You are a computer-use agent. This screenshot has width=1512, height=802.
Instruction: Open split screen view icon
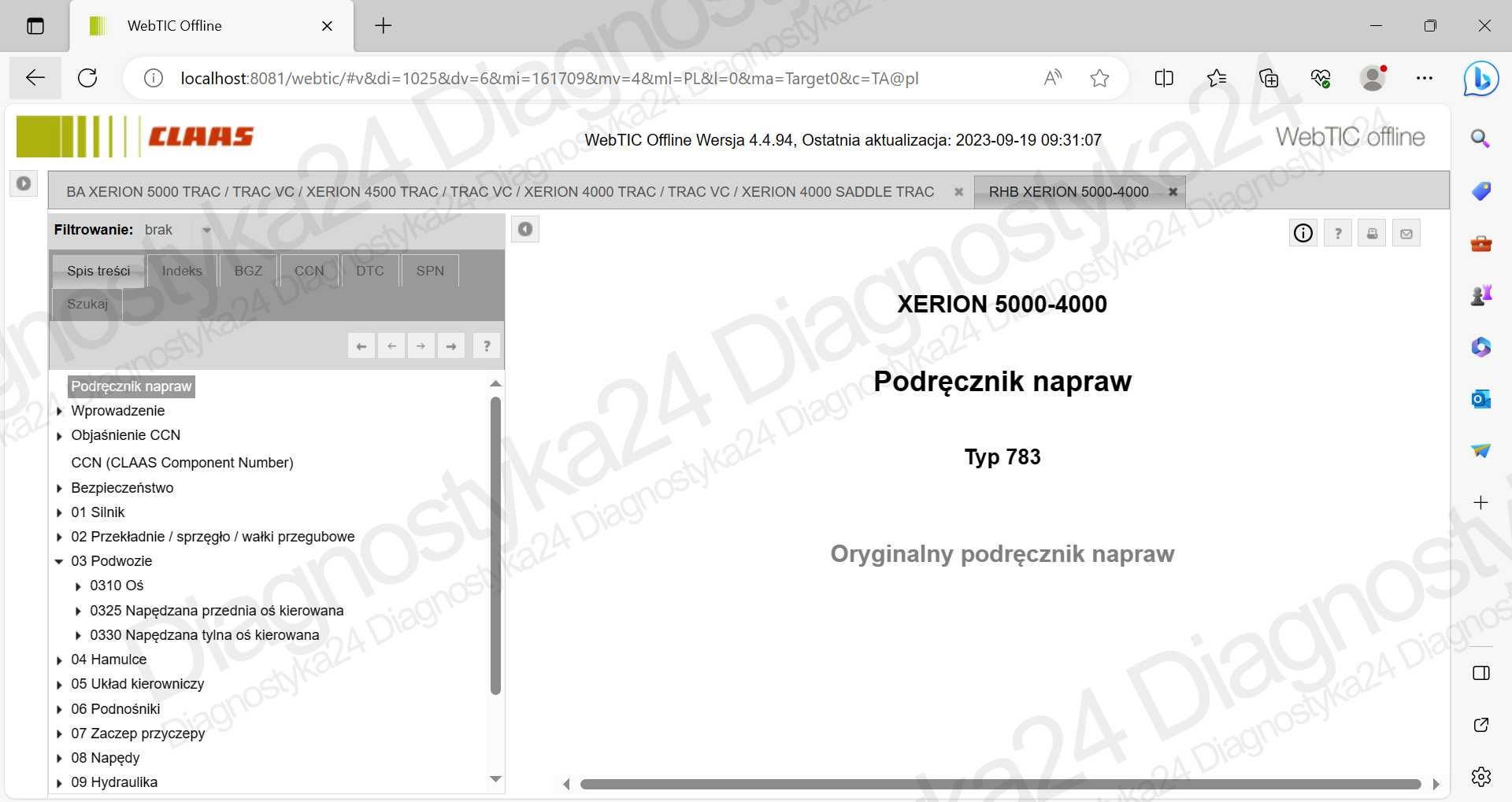click(1164, 78)
